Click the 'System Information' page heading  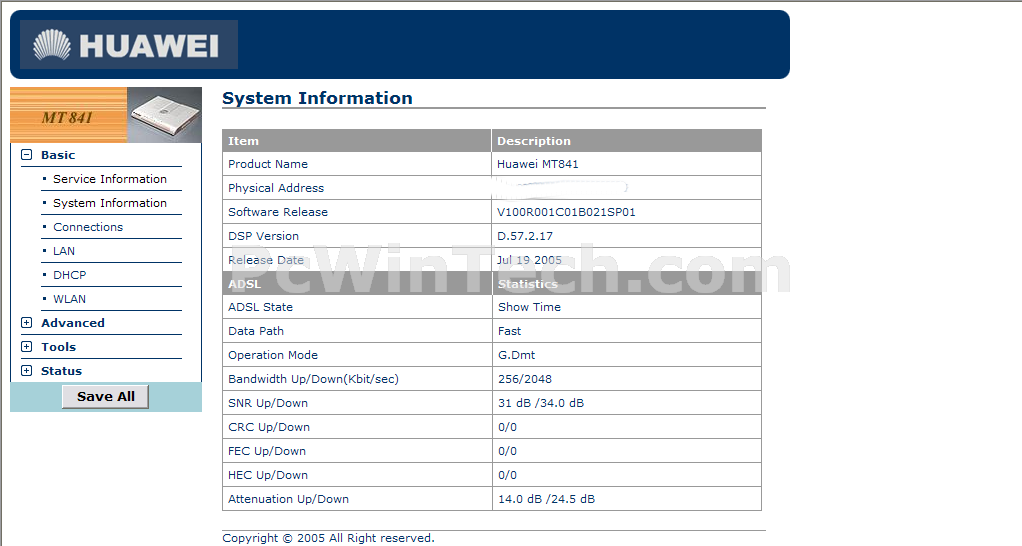coord(317,98)
